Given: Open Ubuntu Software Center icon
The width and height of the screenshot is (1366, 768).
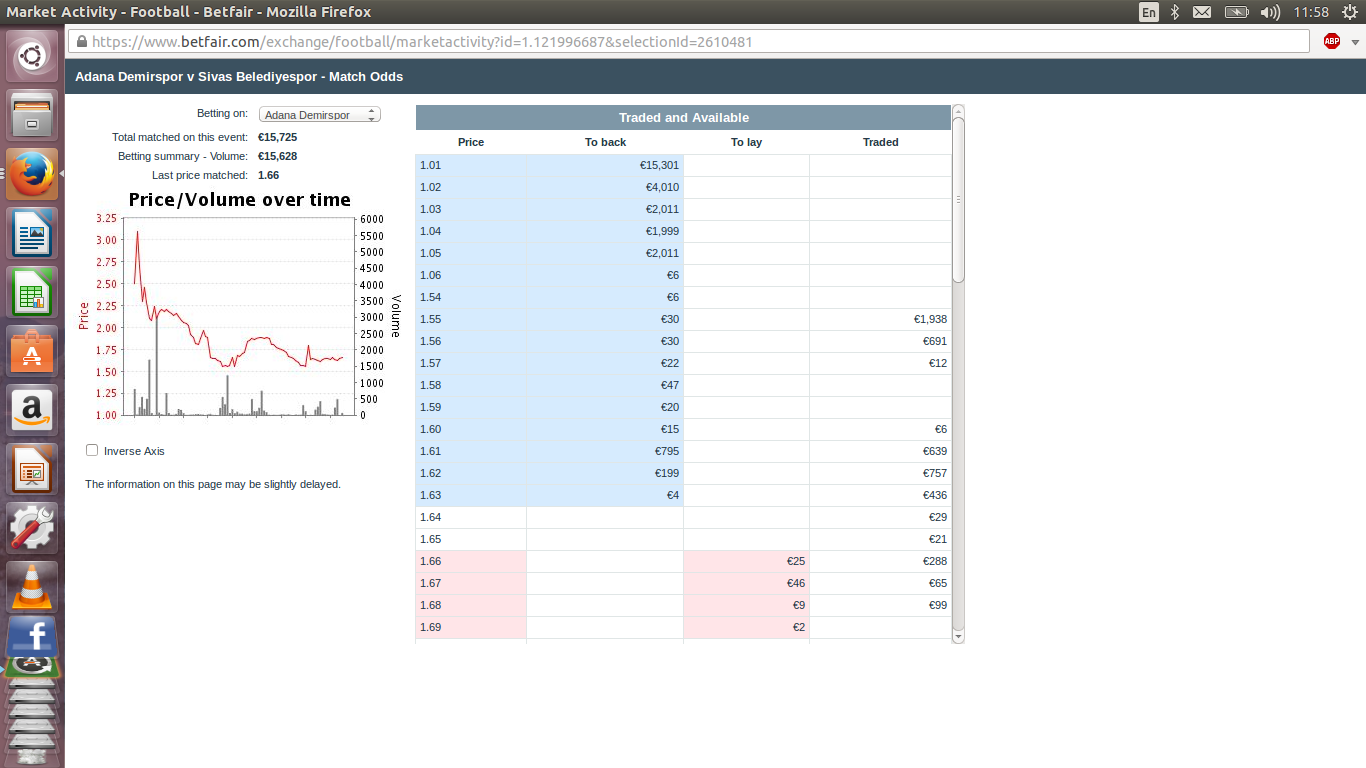Looking at the screenshot, I should tap(33, 350).
